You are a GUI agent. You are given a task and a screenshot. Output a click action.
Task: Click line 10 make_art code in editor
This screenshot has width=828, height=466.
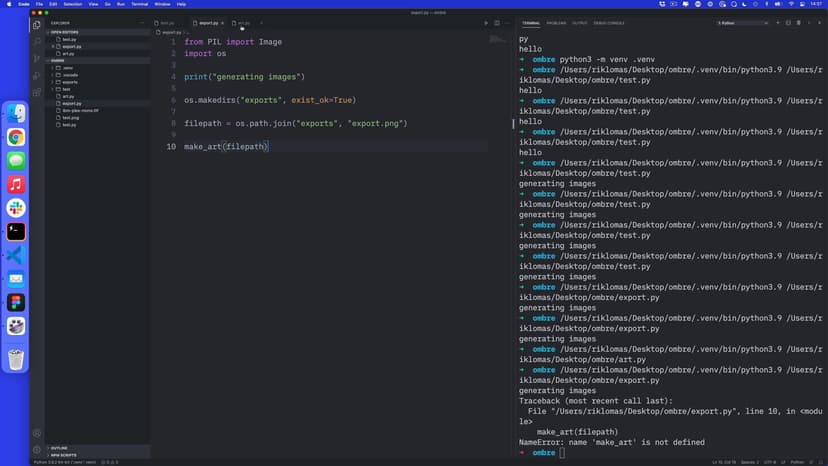226,147
